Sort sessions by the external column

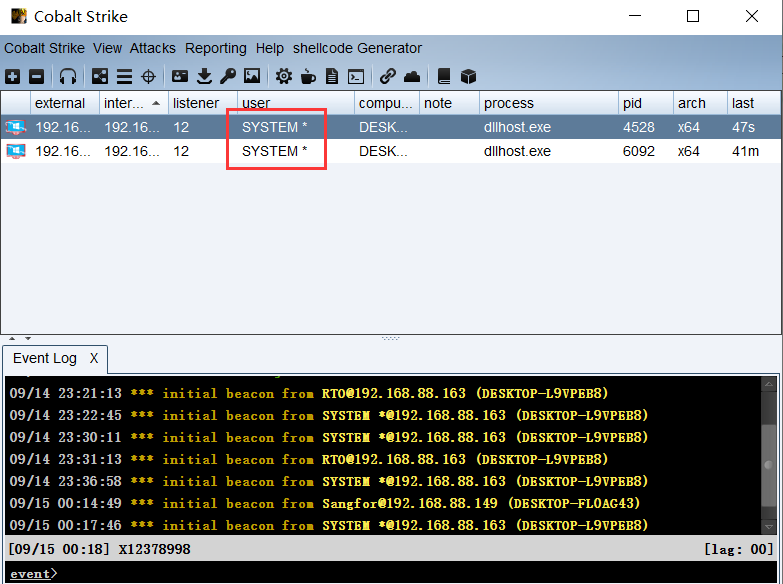(x=65, y=103)
